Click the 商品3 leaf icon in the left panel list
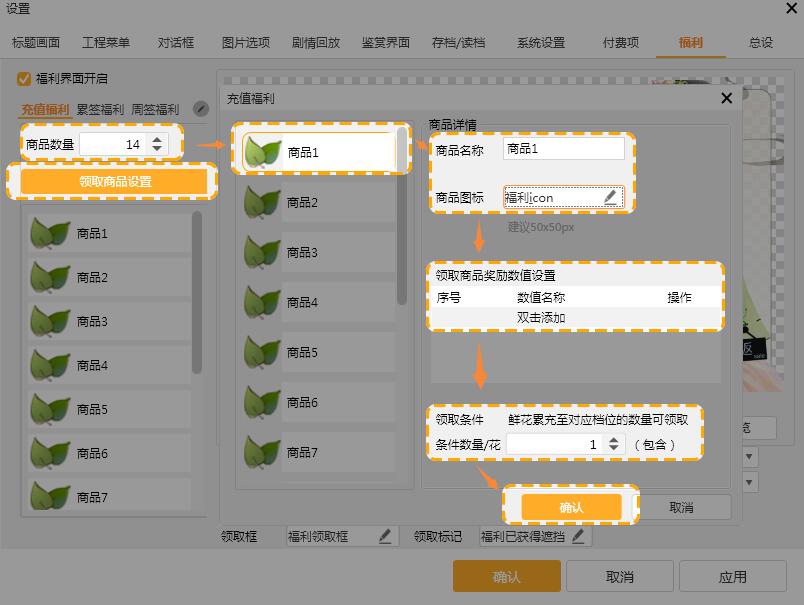Image resolution: width=804 pixels, height=605 pixels. [50, 321]
